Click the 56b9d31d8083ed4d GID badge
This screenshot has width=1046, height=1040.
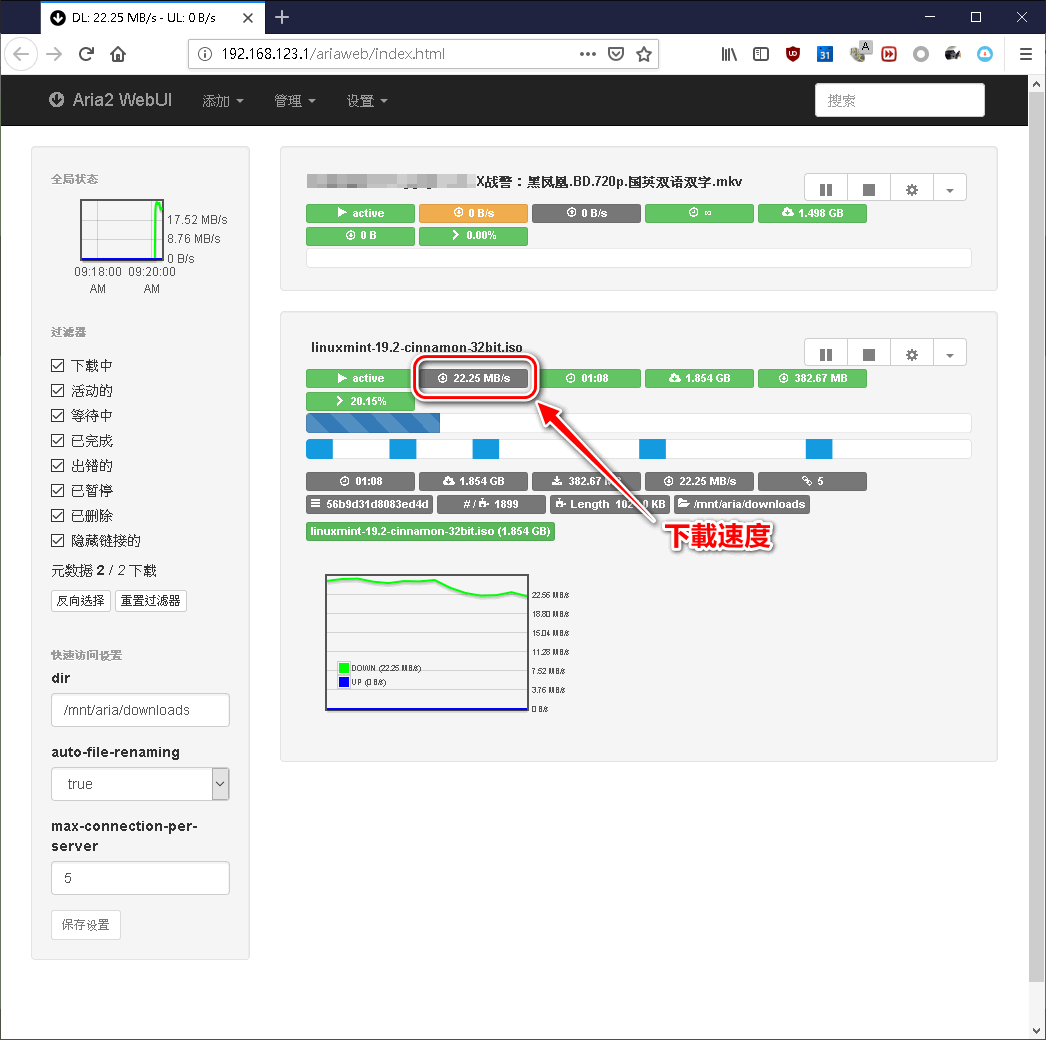click(370, 504)
